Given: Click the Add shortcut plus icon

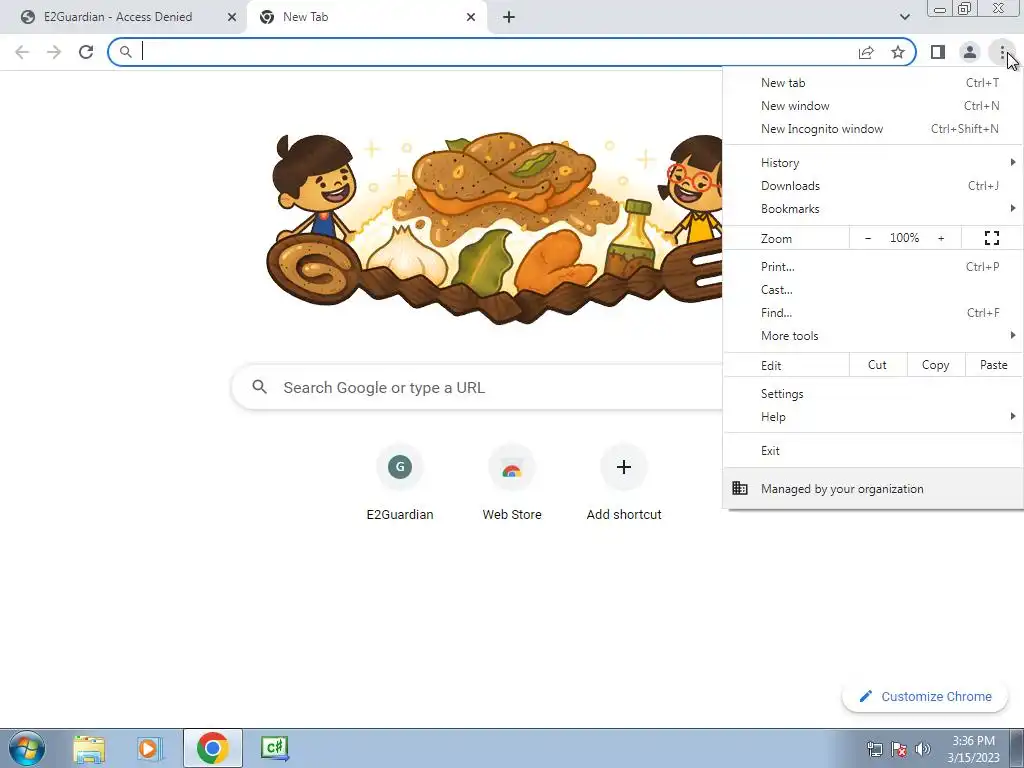Looking at the screenshot, I should point(624,467).
